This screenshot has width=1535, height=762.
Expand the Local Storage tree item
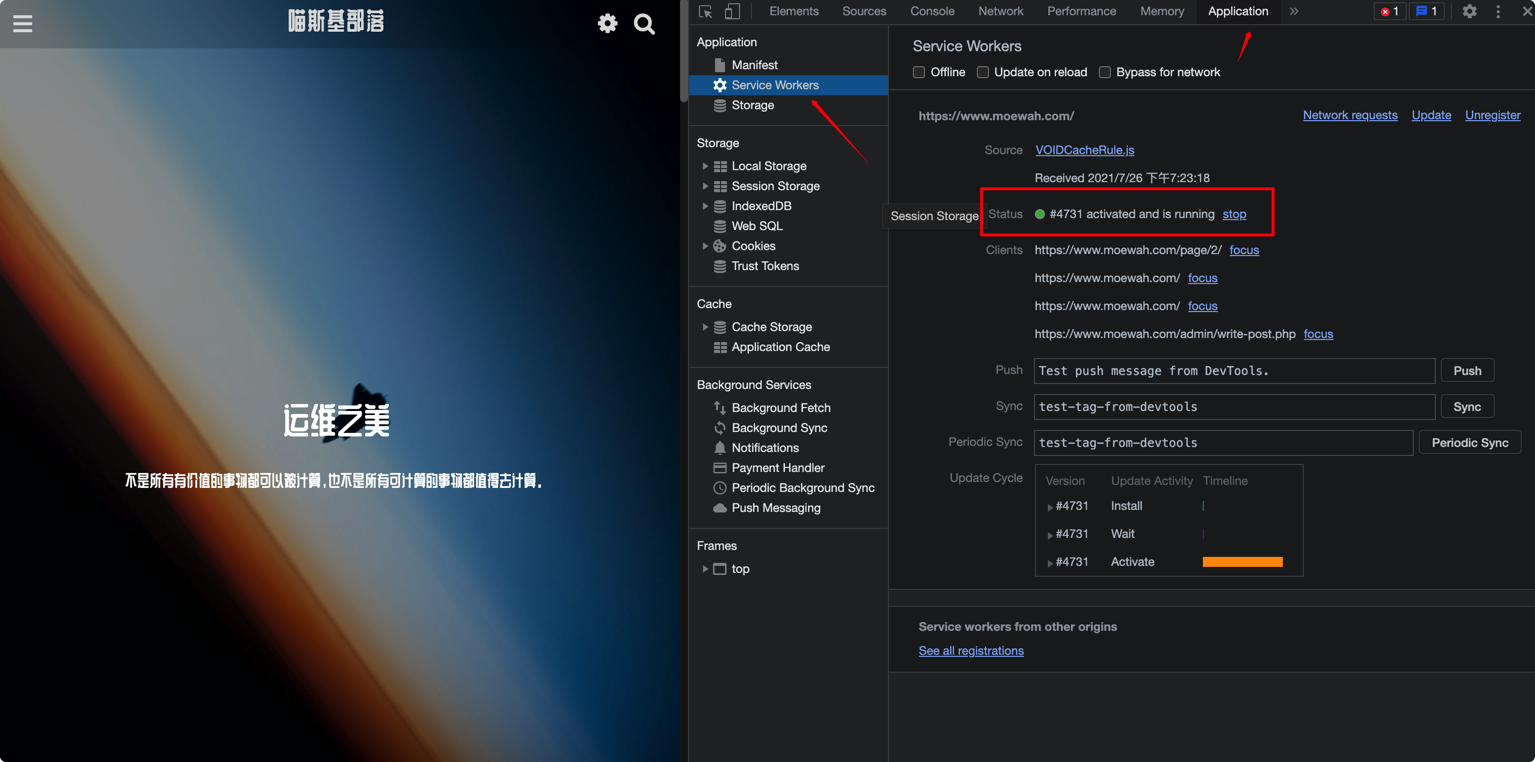pyautogui.click(x=705, y=166)
